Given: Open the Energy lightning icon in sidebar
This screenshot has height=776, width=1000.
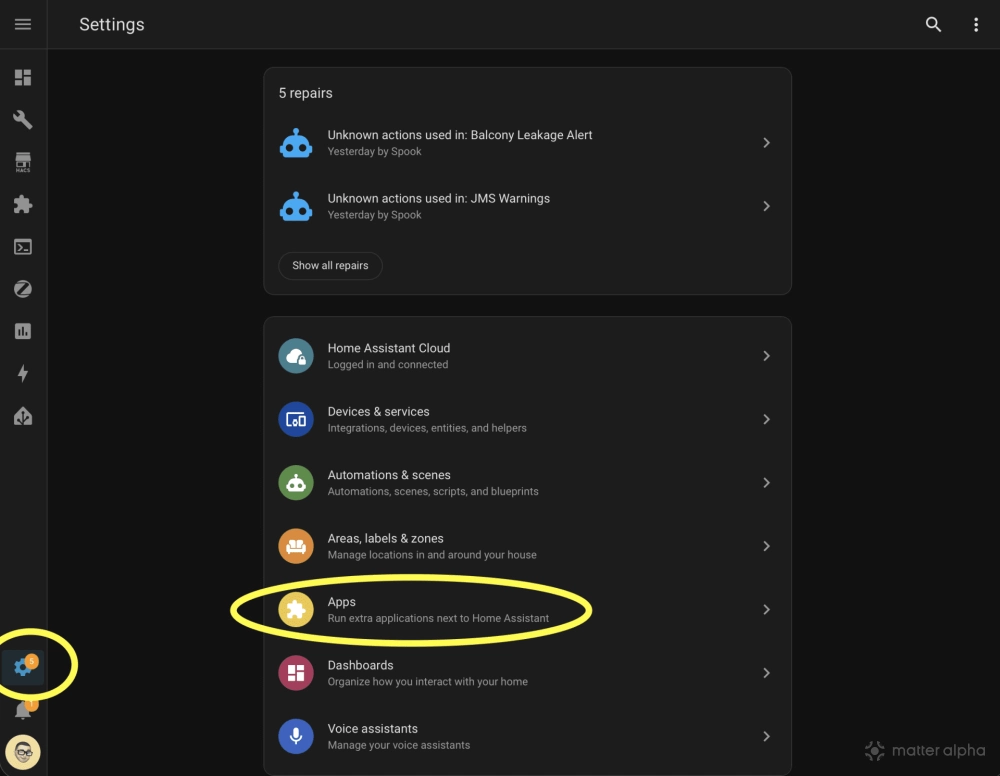Looking at the screenshot, I should pos(23,372).
